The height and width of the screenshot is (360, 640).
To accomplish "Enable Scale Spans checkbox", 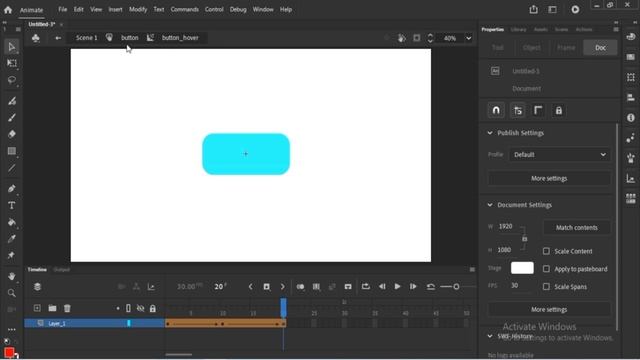I will tap(546, 287).
